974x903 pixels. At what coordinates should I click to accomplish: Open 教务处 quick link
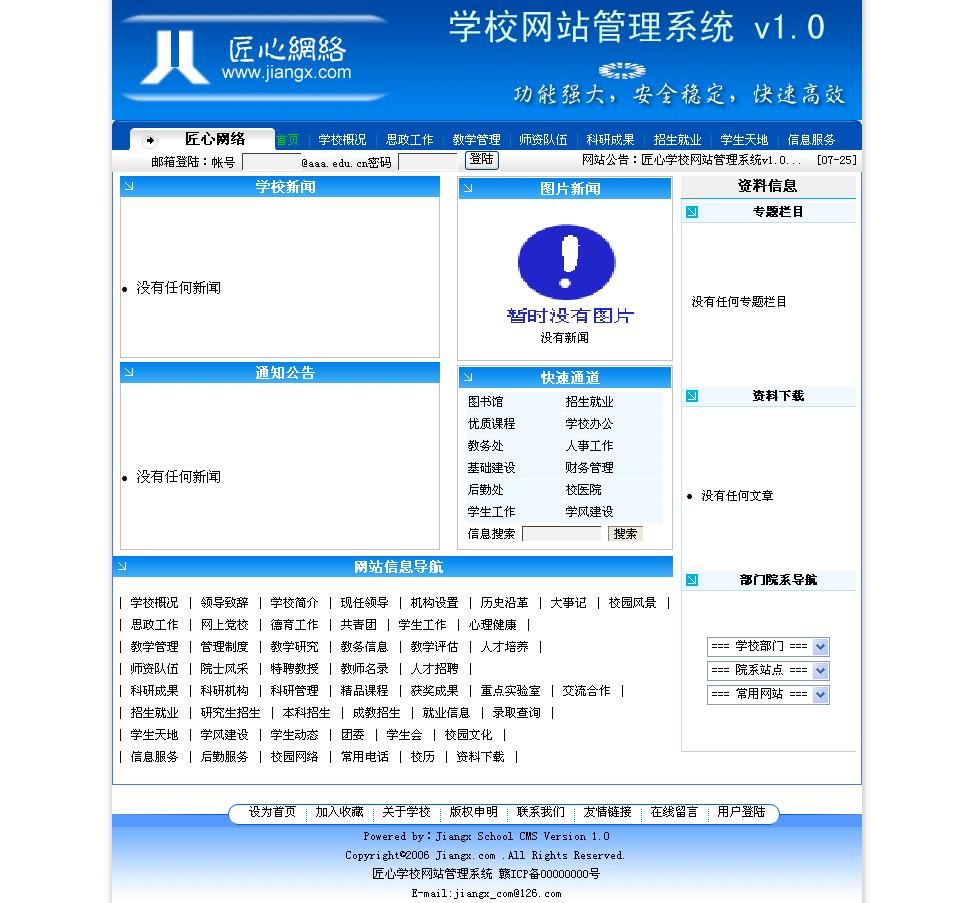coord(486,446)
